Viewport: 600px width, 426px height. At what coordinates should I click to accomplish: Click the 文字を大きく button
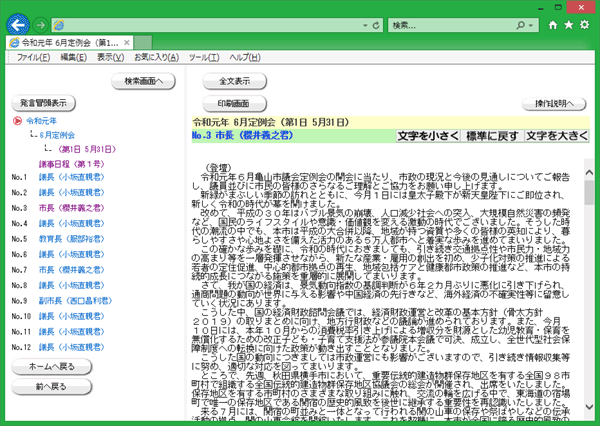[x=557, y=136]
